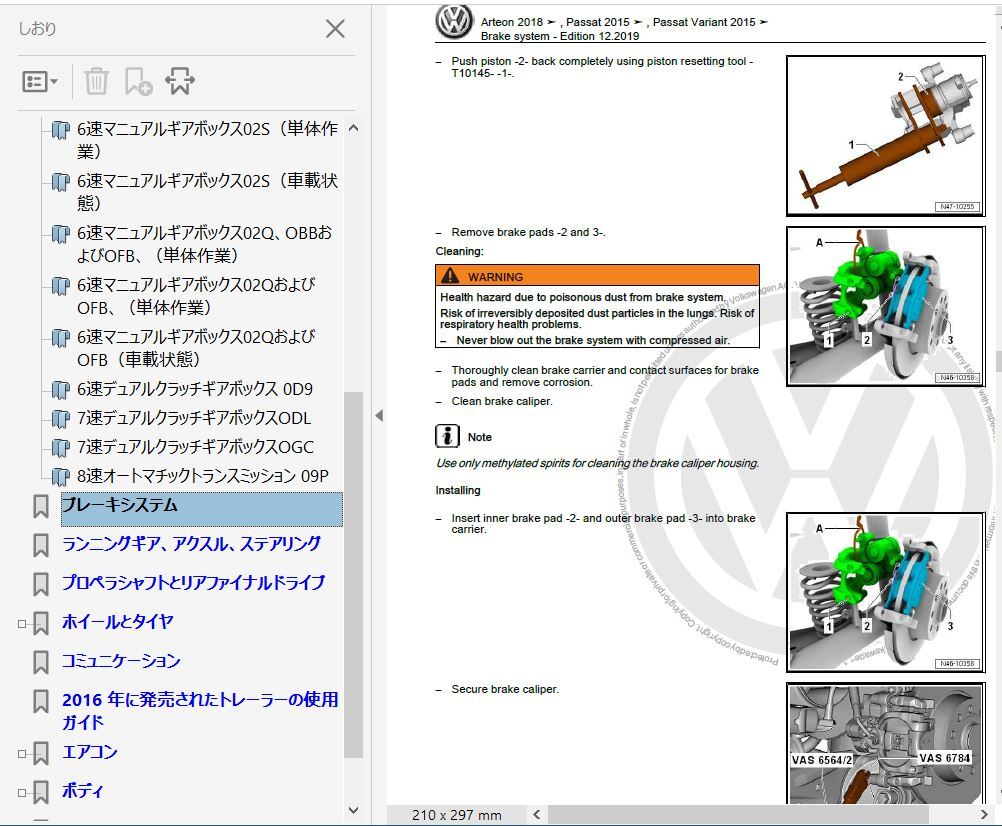Close the しおり bookmarks panel
Viewport: 1002px width, 826px height.
pos(335,28)
